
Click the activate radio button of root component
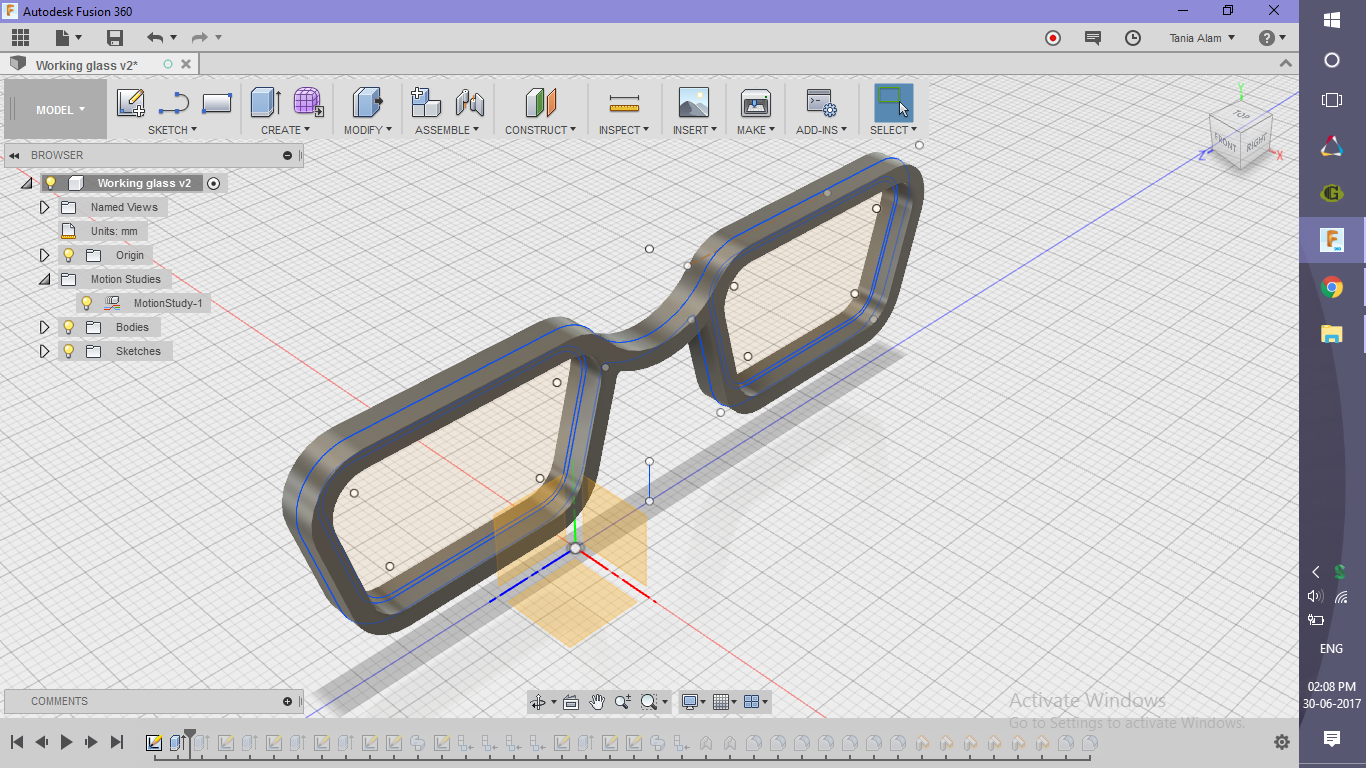(213, 183)
